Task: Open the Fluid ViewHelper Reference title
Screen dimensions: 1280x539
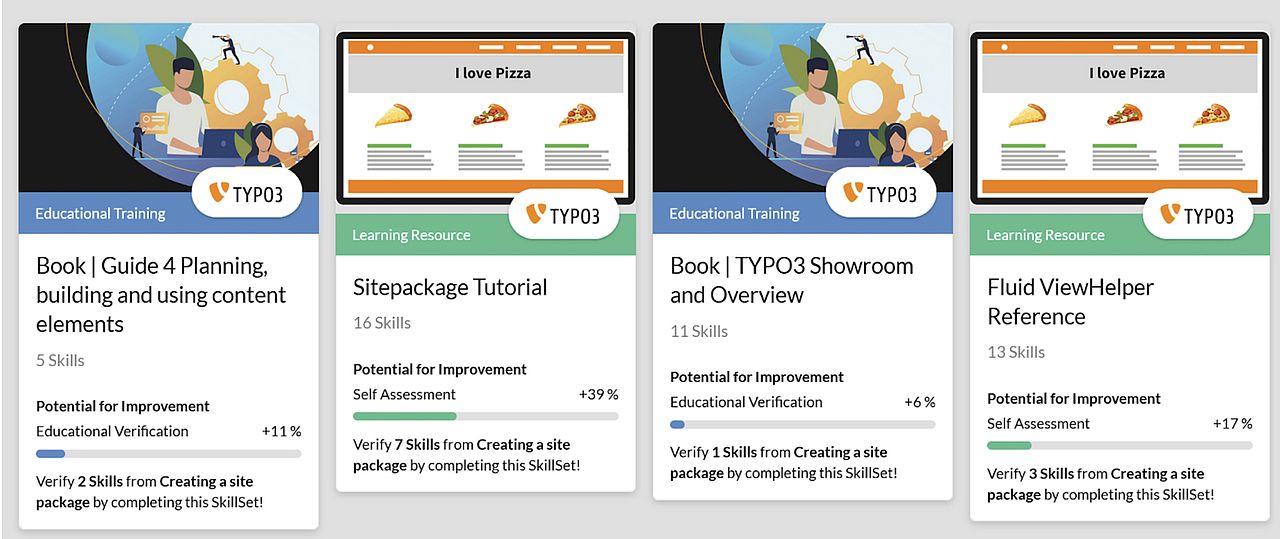Action: 1057,302
